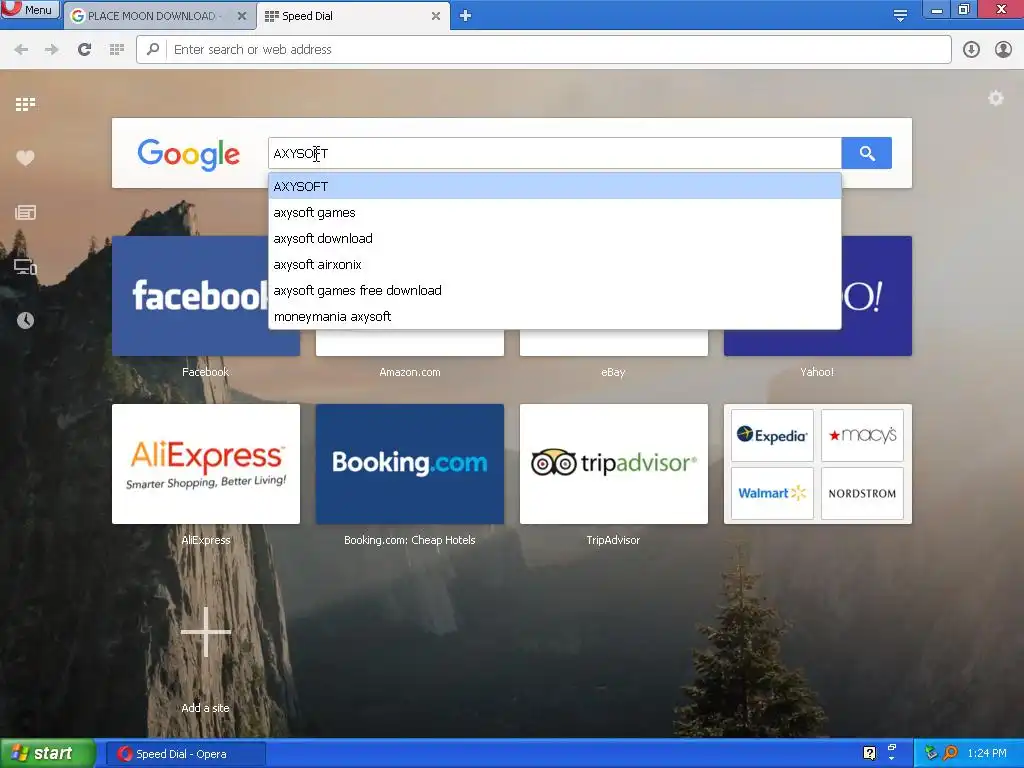Click the Add a site plus tile
Viewport: 1024px width, 768px height.
click(206, 632)
